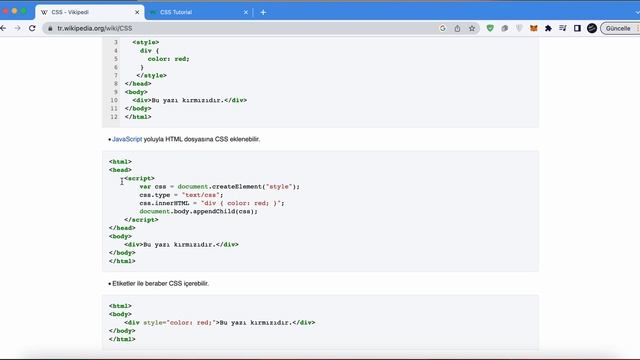Switch to the CSS Tutorial tab
This screenshot has height=360, width=640.
(199, 12)
